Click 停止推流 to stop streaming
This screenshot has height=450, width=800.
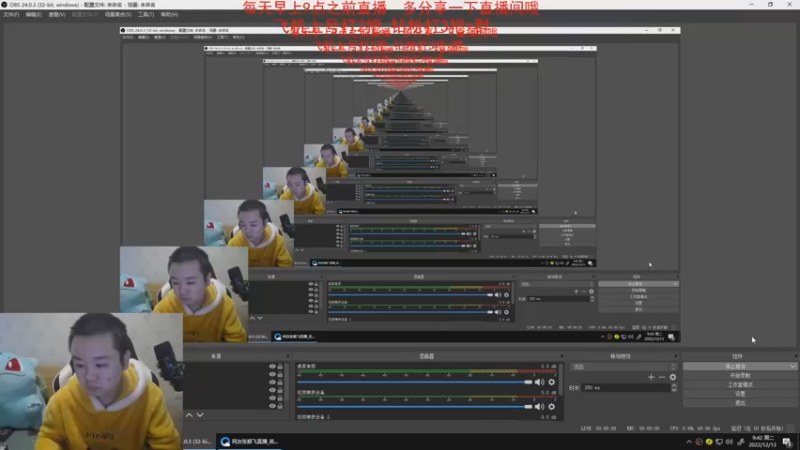coord(736,366)
